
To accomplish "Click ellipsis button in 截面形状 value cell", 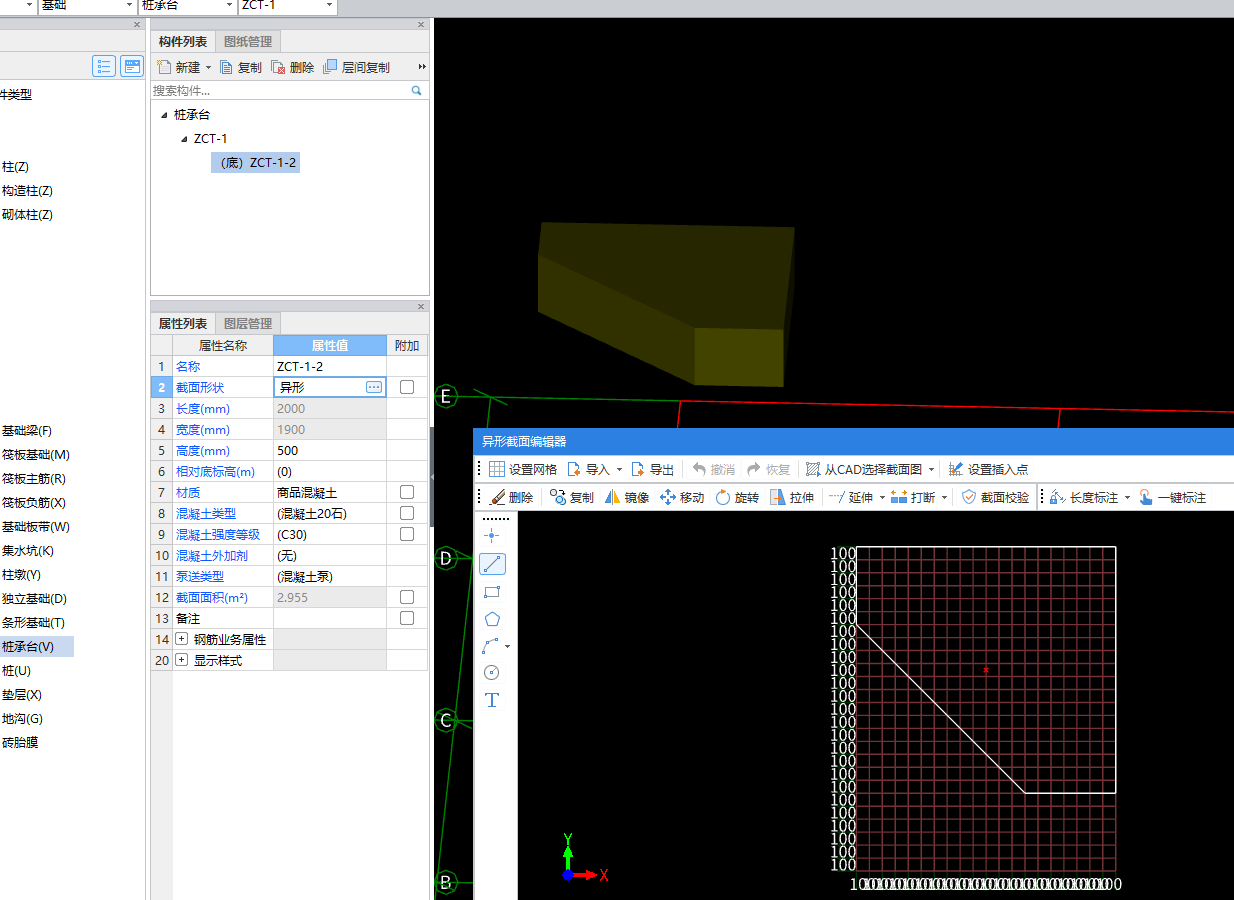I will 374,387.
